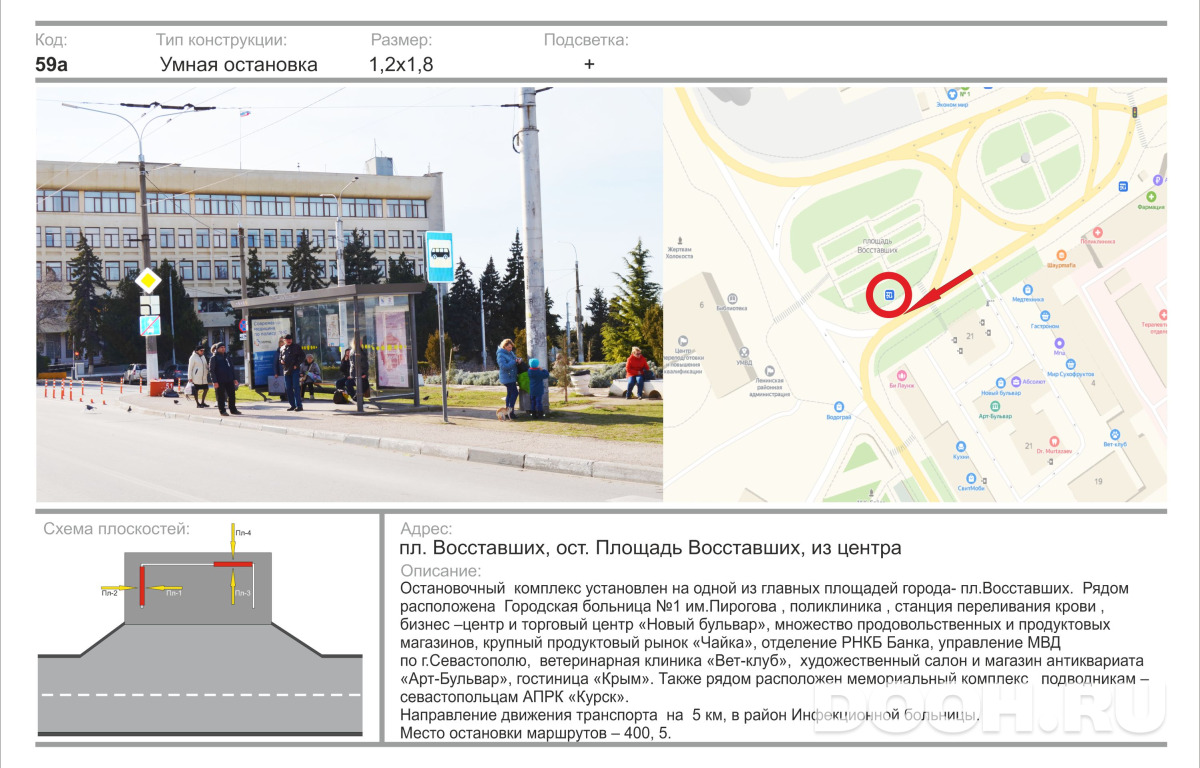Click the bus stop marker inside the red circle

[x=889, y=295]
